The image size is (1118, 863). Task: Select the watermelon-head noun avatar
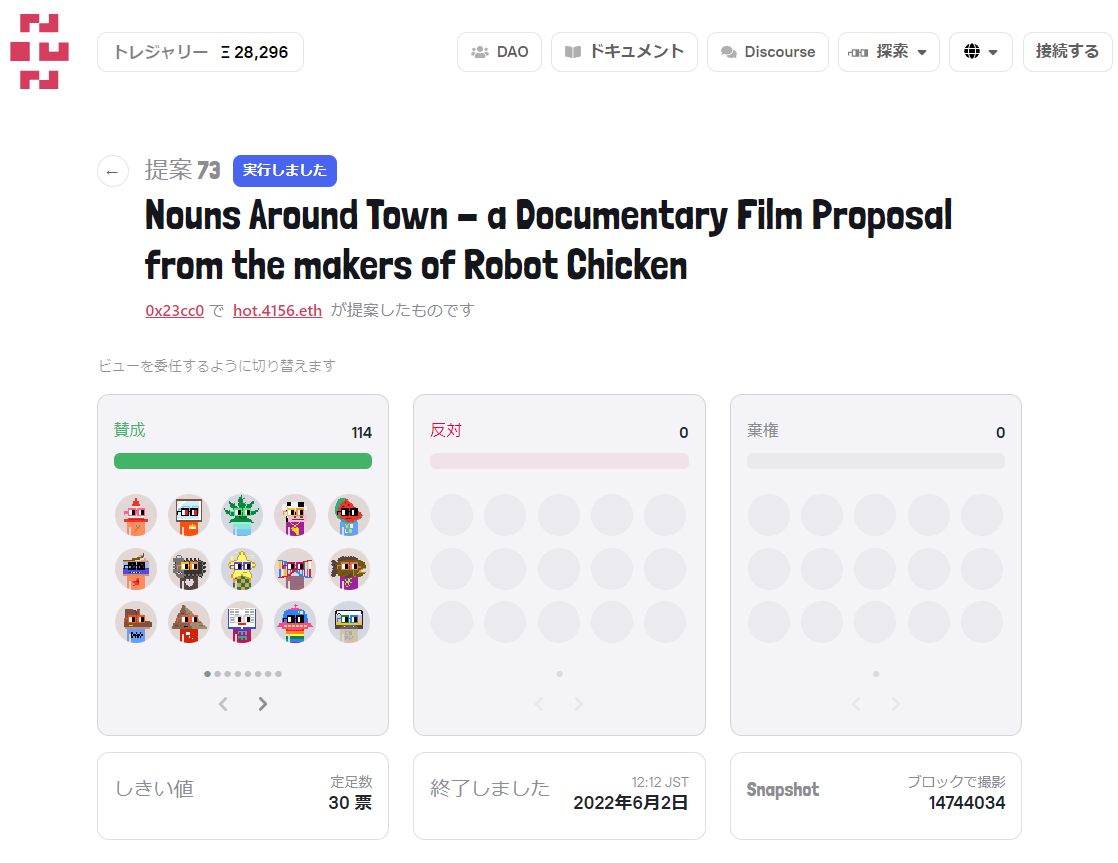tap(349, 515)
